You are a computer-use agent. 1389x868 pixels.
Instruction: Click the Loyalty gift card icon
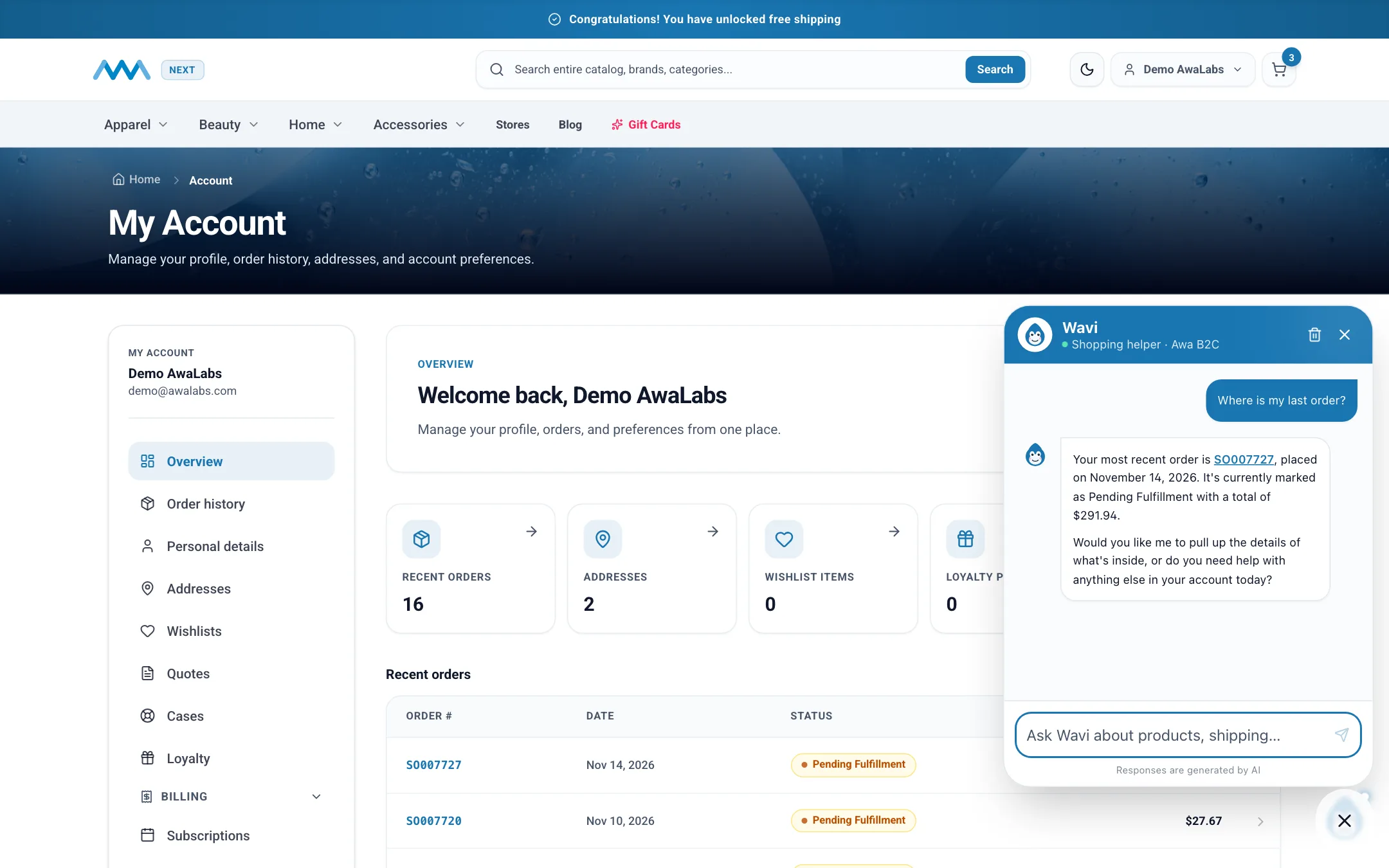point(965,539)
